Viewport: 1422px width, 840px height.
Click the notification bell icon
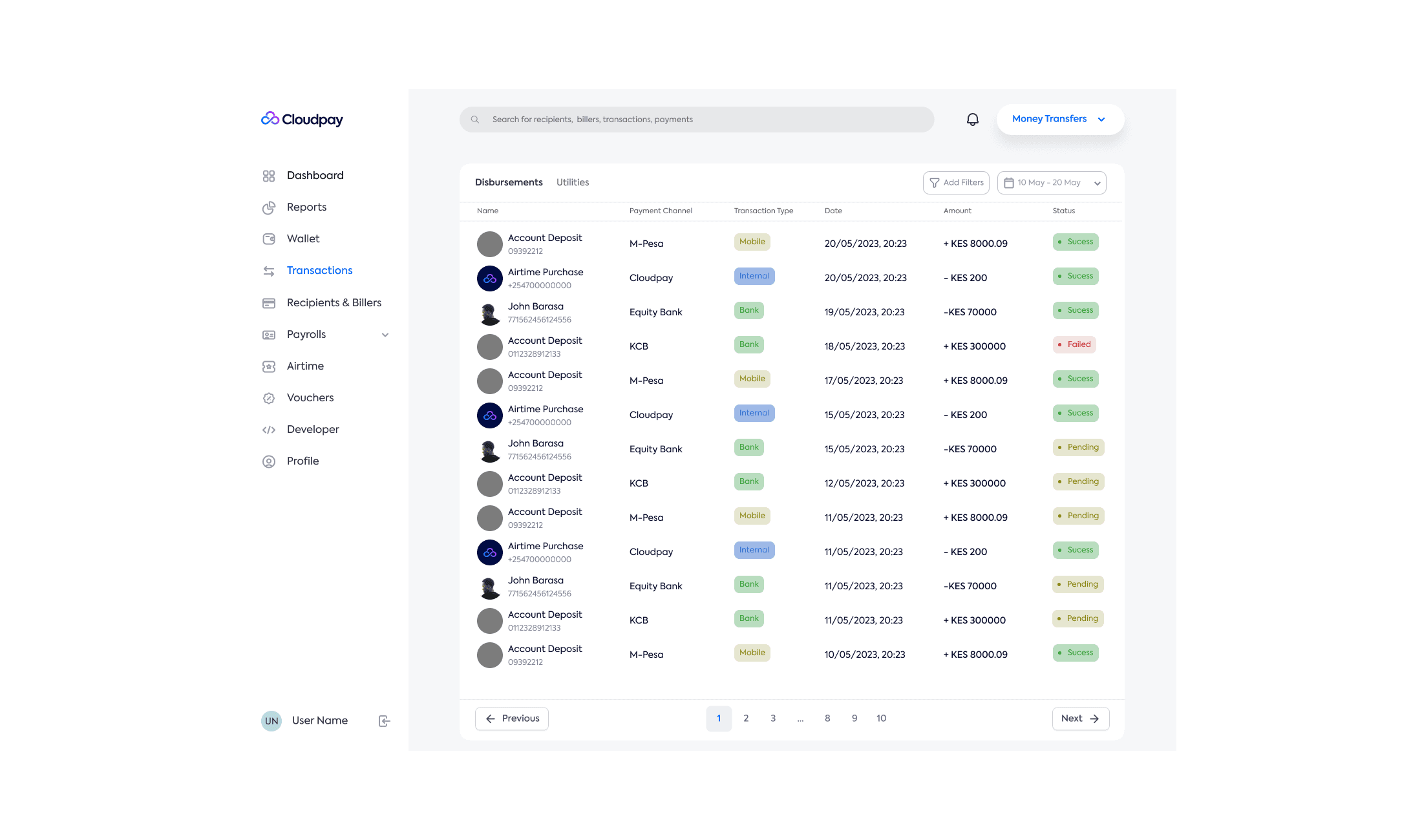click(x=972, y=120)
